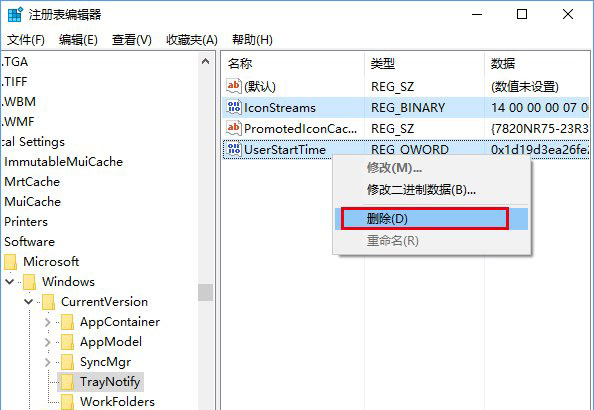
Task: Click REG_BINARY type cell of IconStreams
Action: (408, 108)
